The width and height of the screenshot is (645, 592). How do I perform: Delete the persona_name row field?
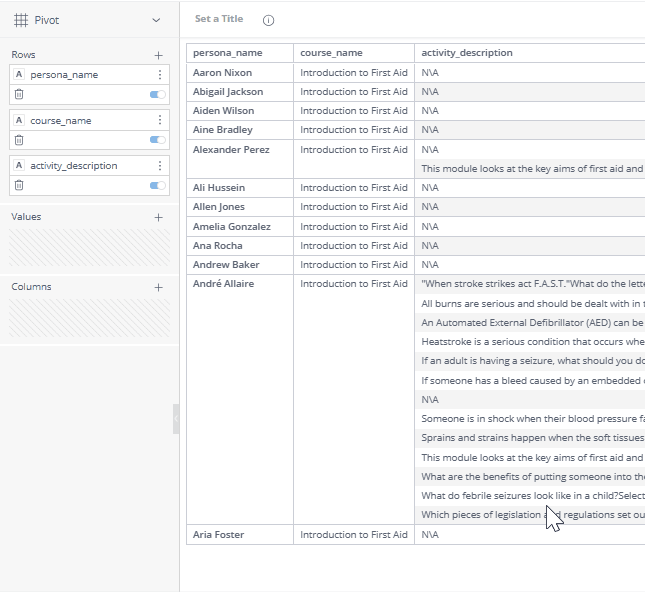[x=19, y=94]
